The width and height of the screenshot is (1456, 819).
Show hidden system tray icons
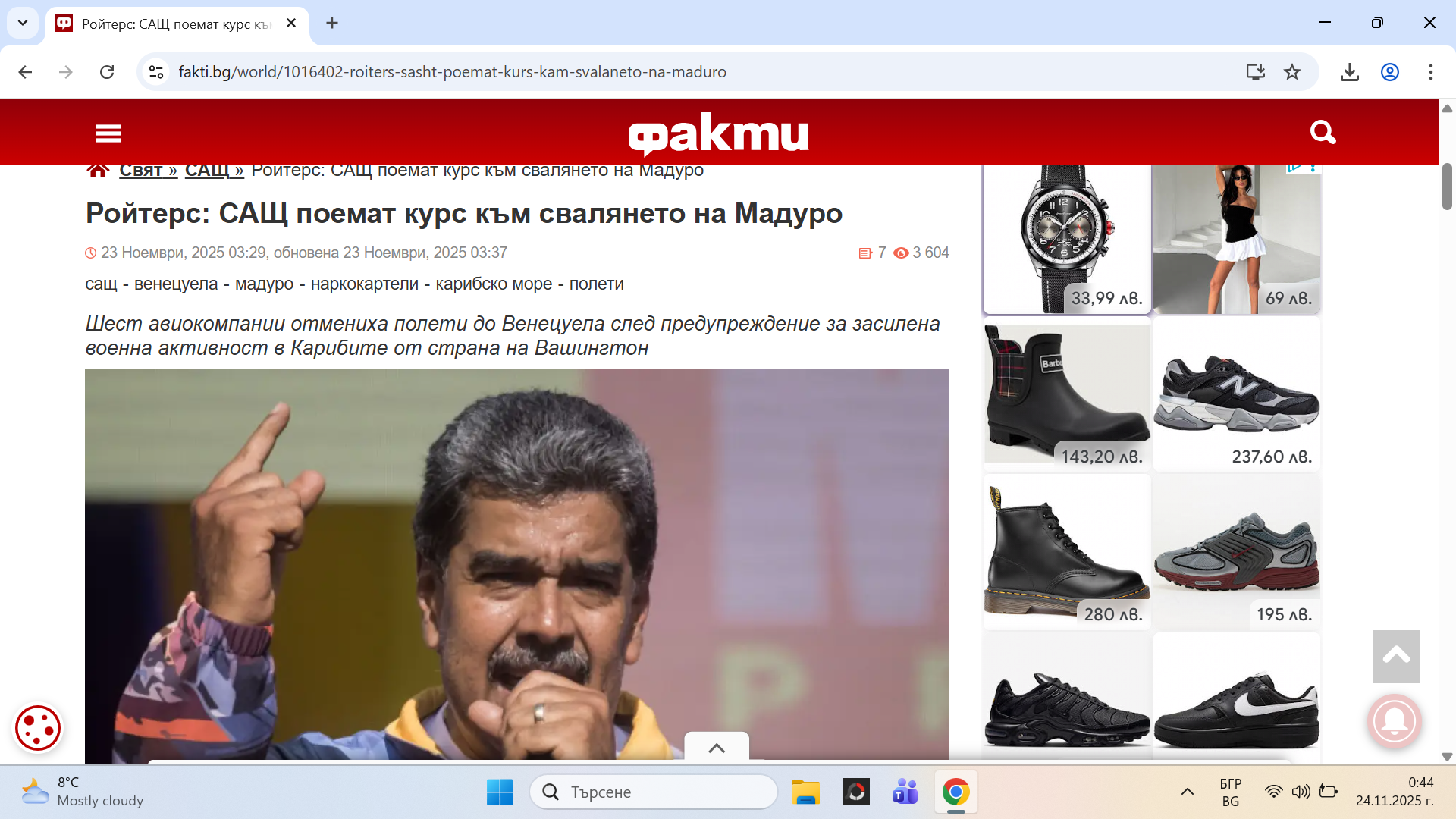pyautogui.click(x=1187, y=792)
